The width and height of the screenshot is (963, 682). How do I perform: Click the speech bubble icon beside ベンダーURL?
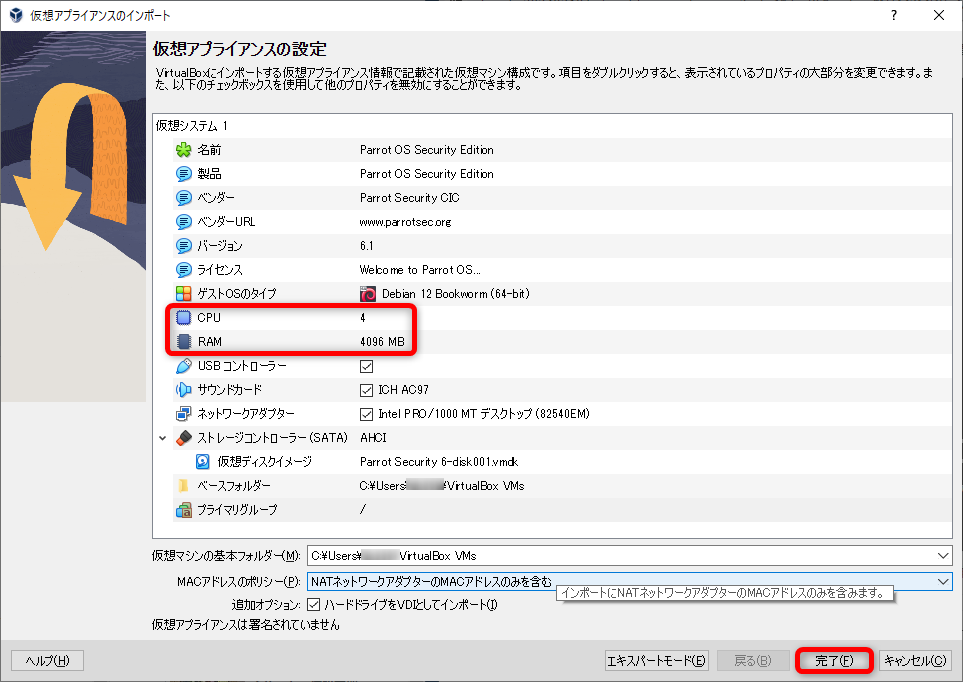coord(184,222)
